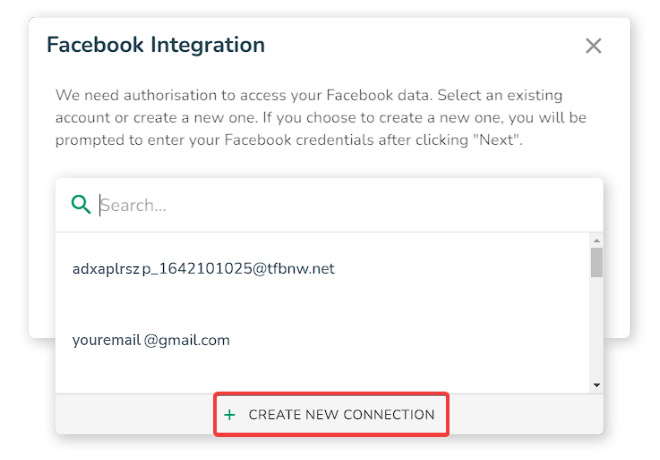The image size is (660, 460).
Task: Click the up arrow of the account list scrollbar
Action: tap(596, 240)
